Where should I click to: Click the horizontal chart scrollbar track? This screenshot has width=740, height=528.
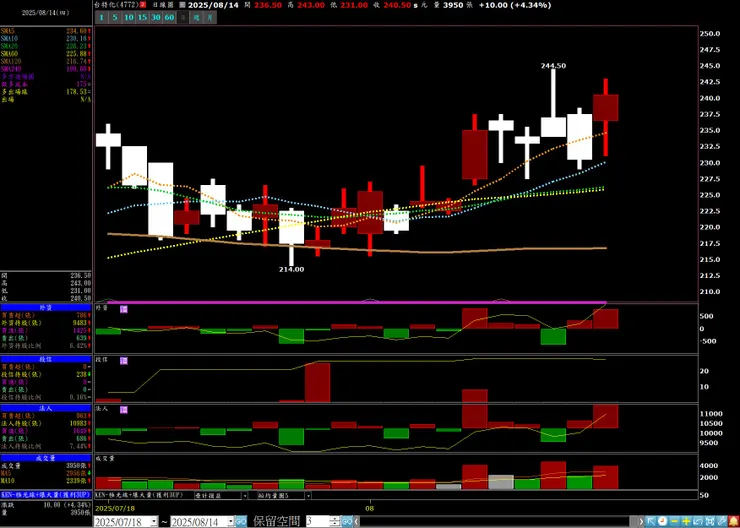pos(498,521)
